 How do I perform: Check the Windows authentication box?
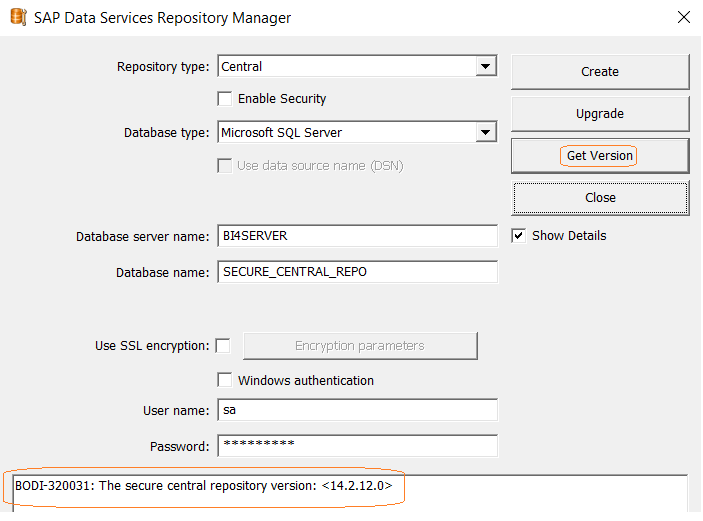(225, 380)
